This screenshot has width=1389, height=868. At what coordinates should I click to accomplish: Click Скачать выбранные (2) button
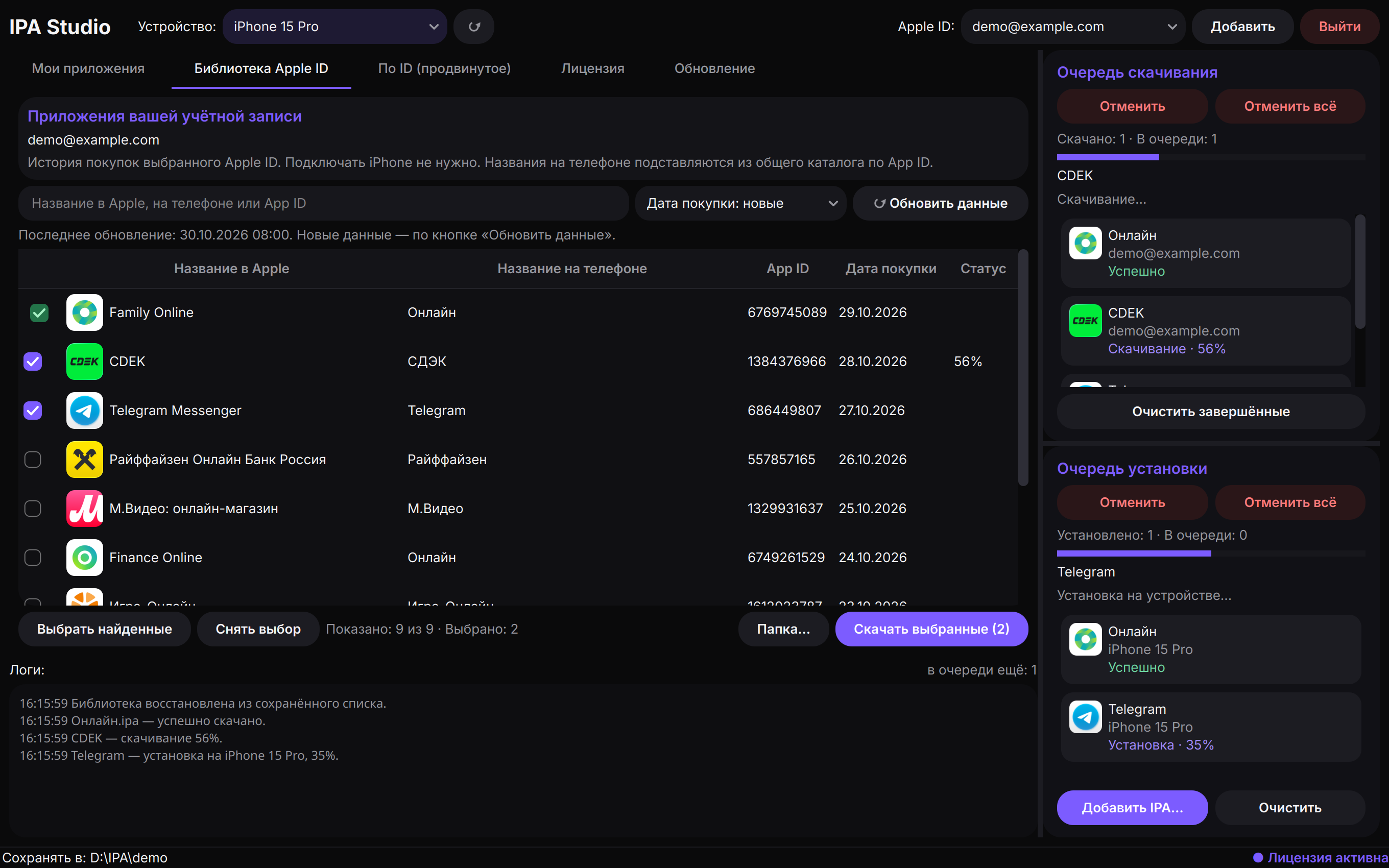pyautogui.click(x=931, y=629)
